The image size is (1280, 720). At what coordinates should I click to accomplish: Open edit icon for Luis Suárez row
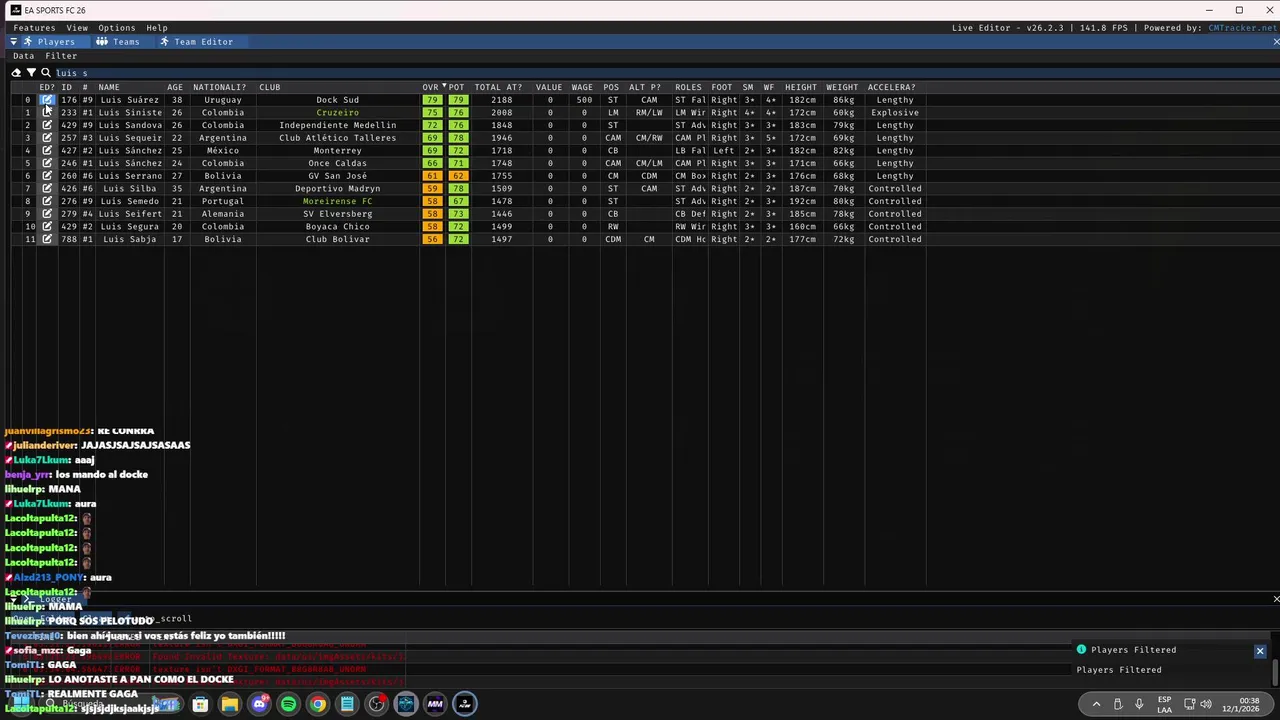click(47, 100)
